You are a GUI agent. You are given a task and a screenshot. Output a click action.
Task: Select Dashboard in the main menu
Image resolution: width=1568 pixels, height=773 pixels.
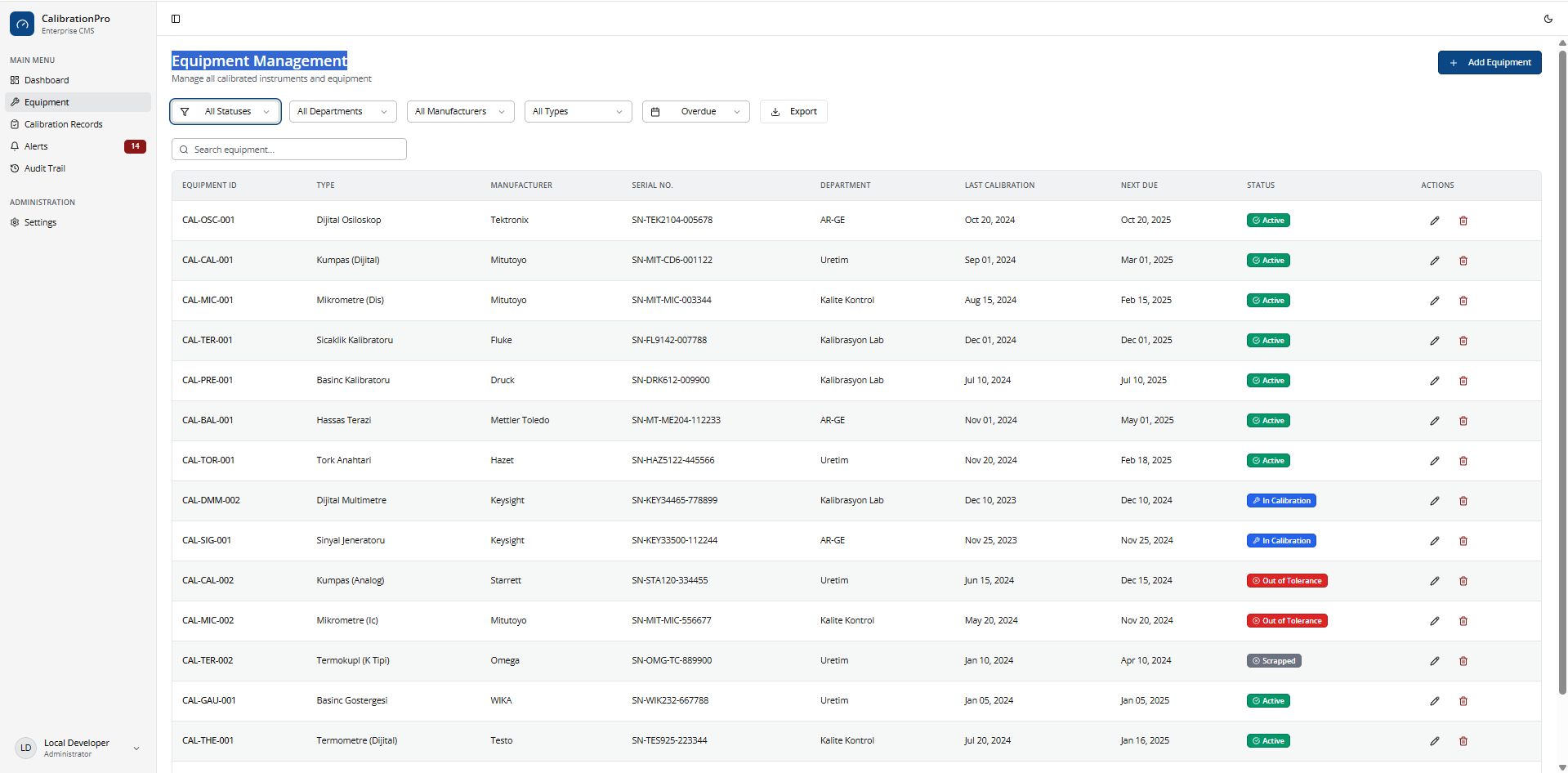click(x=47, y=79)
